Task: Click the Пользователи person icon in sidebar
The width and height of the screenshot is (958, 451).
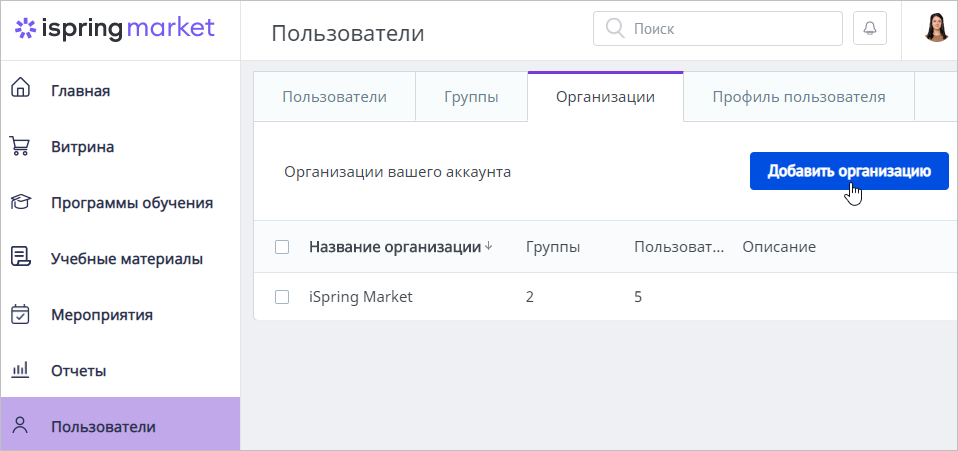Action: click(21, 425)
